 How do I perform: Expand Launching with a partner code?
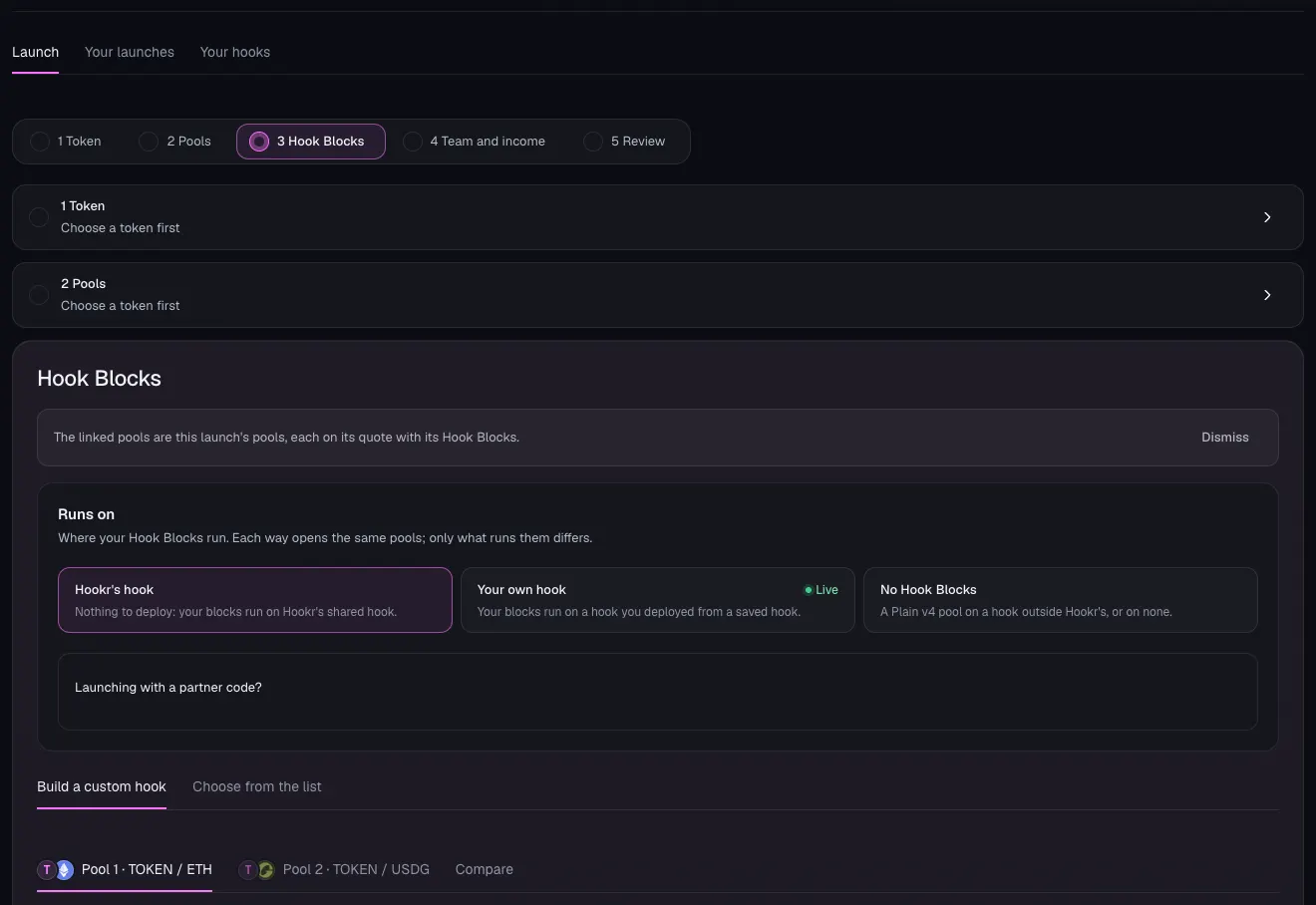[x=658, y=691]
